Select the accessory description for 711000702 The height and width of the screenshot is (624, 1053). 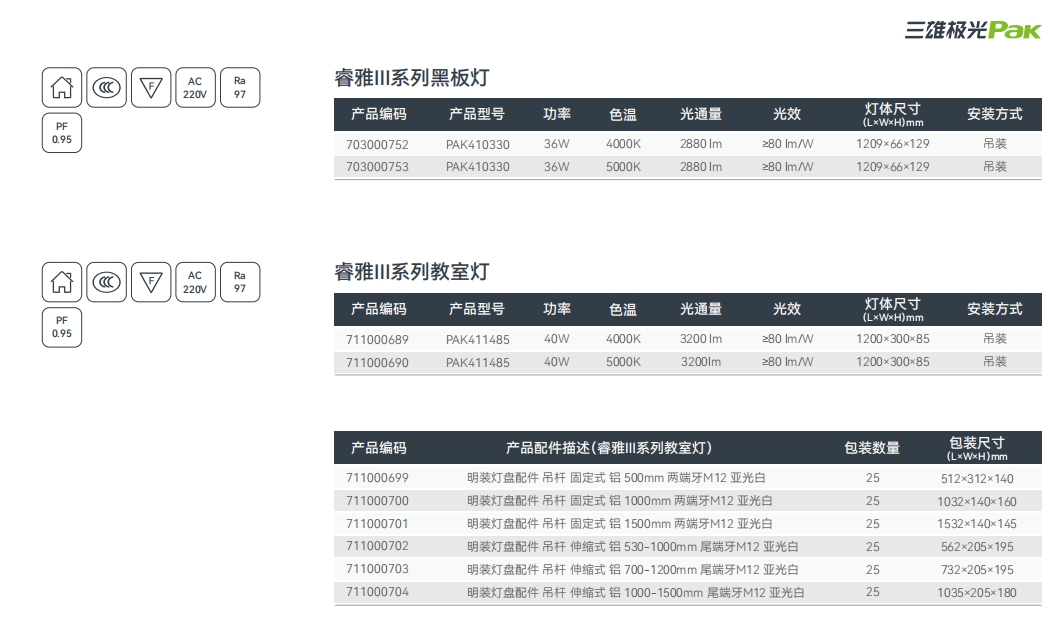tap(632, 547)
